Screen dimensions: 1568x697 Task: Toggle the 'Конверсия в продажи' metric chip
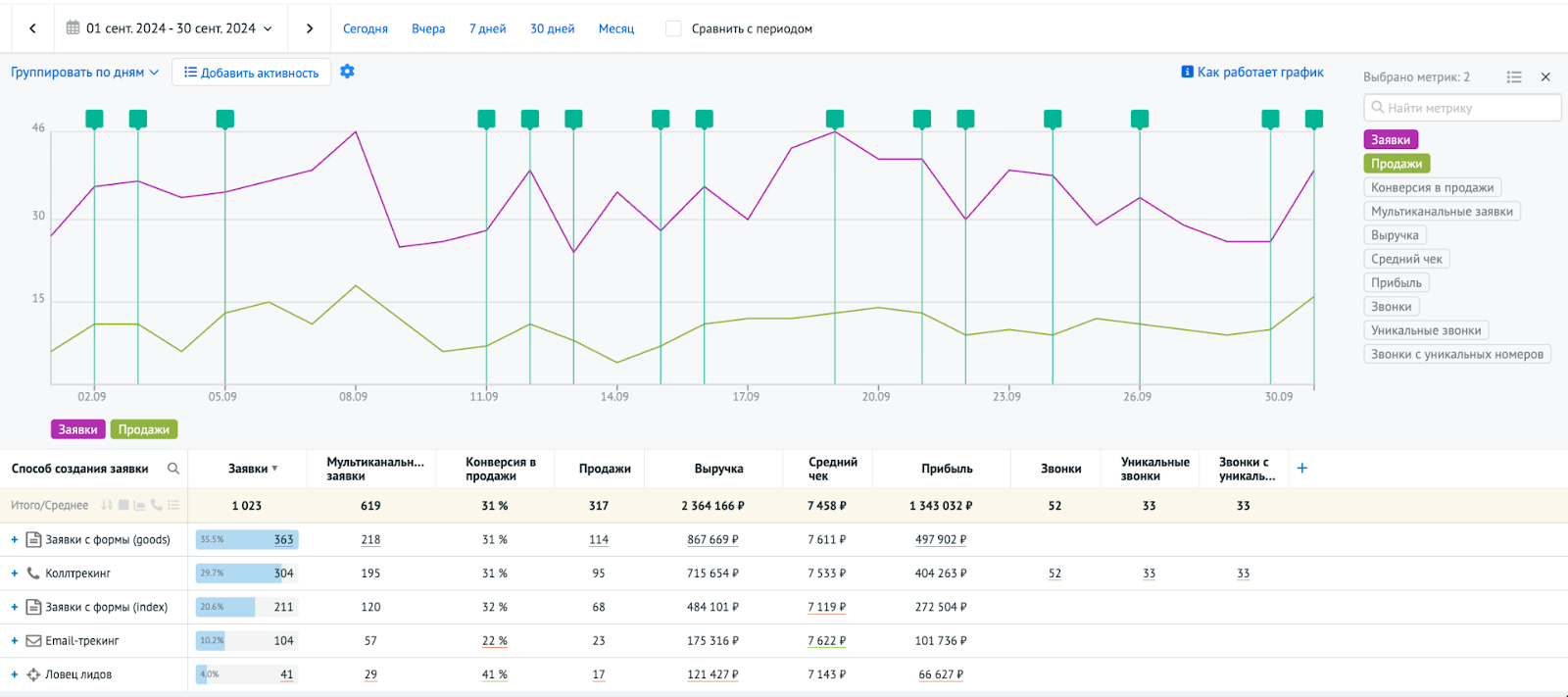pyautogui.click(x=1432, y=187)
